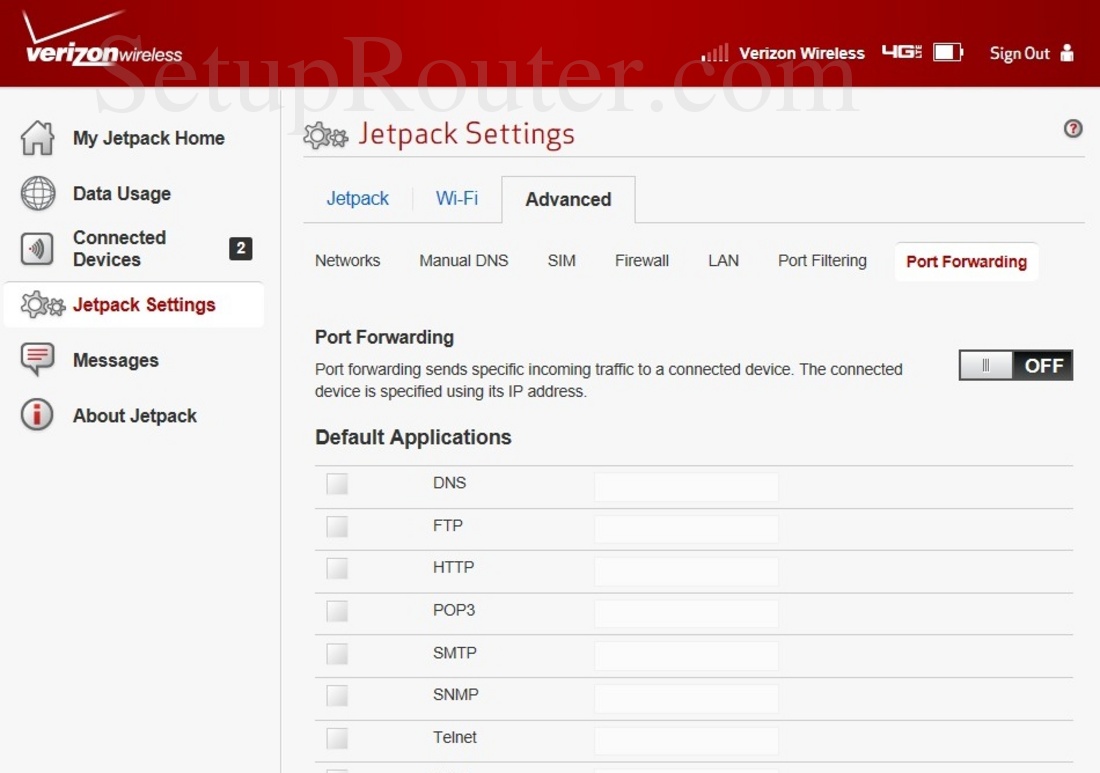This screenshot has height=773, width=1100.
Task: Open Data Usage globe icon
Action: click(x=38, y=193)
